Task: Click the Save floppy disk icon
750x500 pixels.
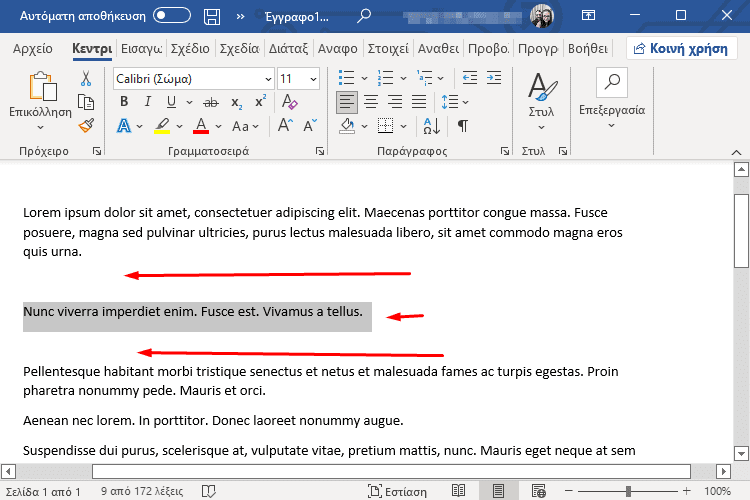Action: 212,17
